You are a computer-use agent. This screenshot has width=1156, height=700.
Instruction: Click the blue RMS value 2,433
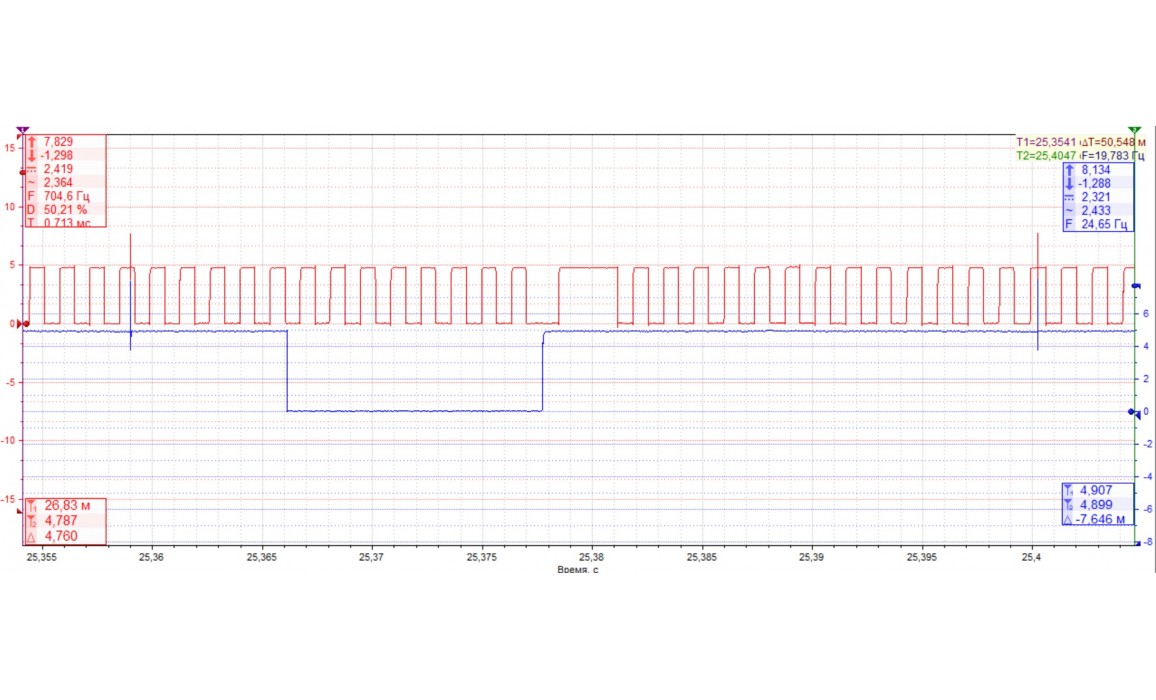click(x=1097, y=211)
